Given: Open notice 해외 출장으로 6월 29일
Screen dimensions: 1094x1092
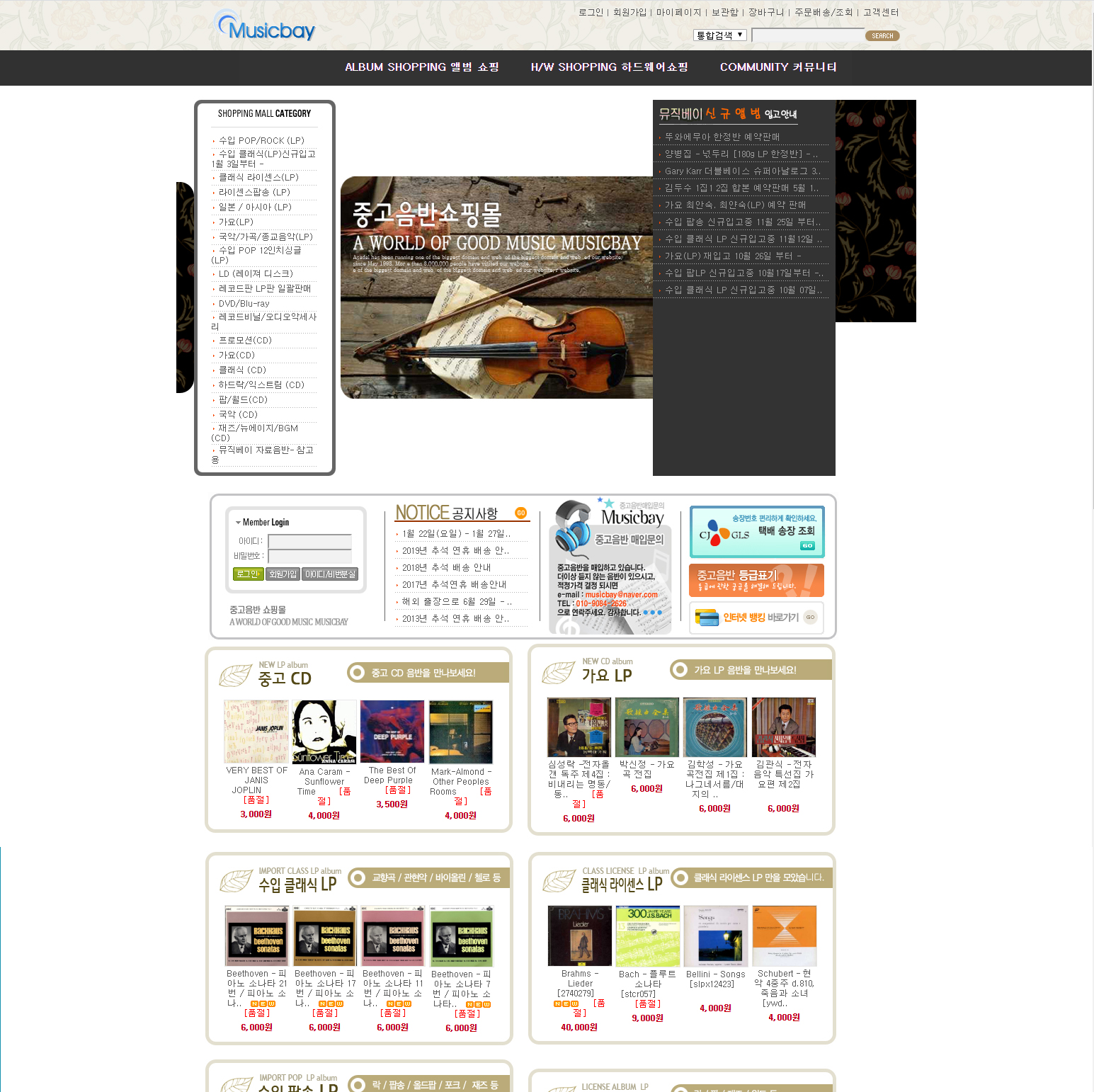Looking at the screenshot, I should [457, 601].
